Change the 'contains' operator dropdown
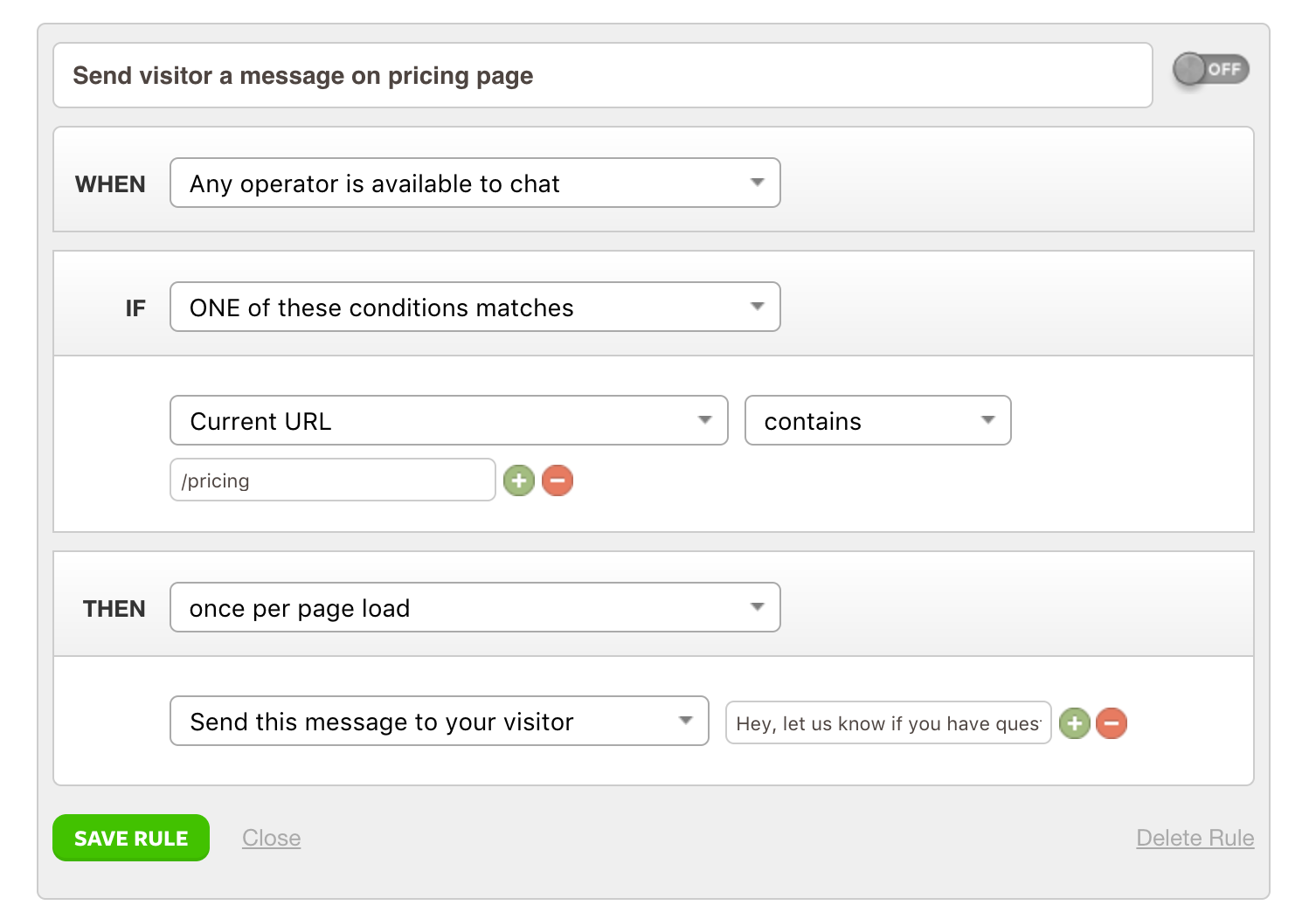This screenshot has width=1316, height=919. [877, 420]
